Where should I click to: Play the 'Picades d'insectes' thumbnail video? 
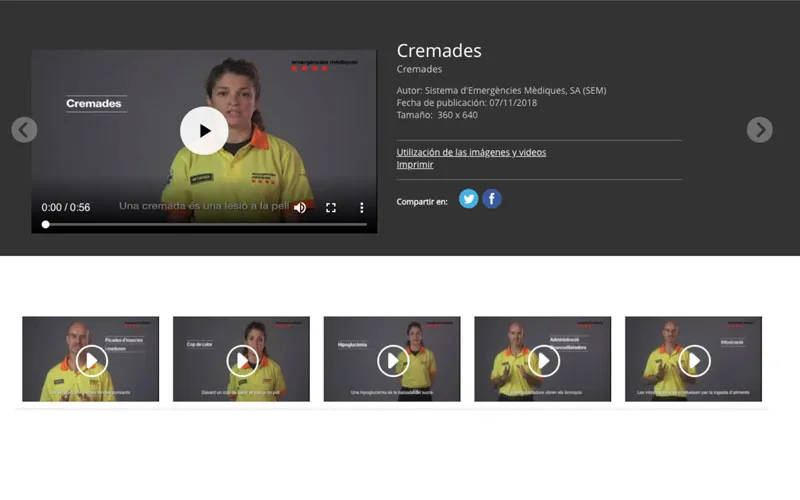[91, 359]
